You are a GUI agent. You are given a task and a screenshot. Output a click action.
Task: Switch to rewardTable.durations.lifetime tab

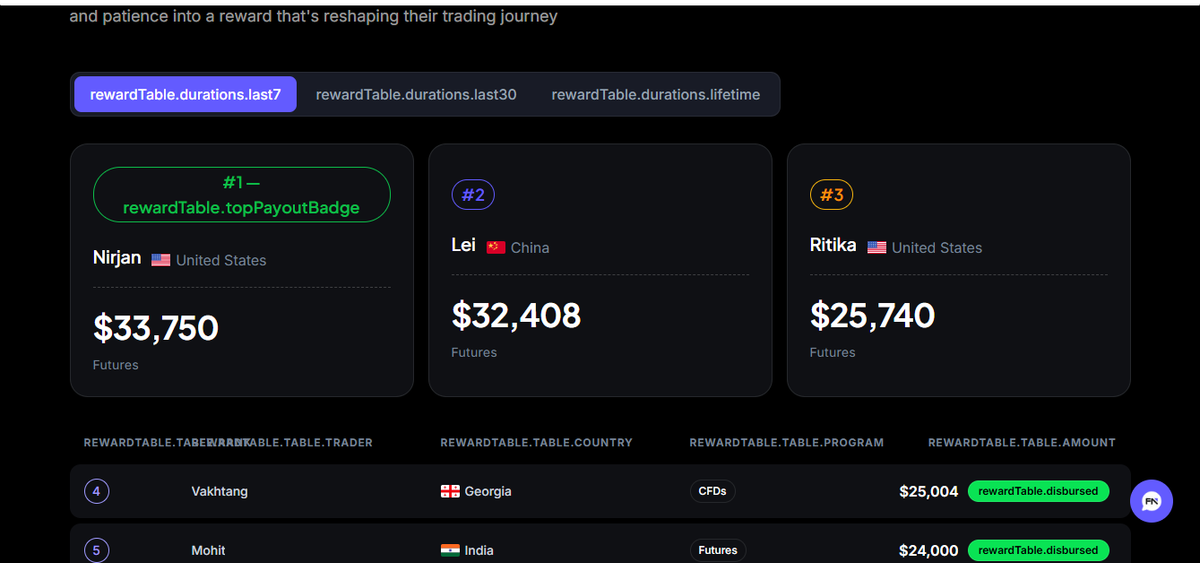click(x=656, y=94)
